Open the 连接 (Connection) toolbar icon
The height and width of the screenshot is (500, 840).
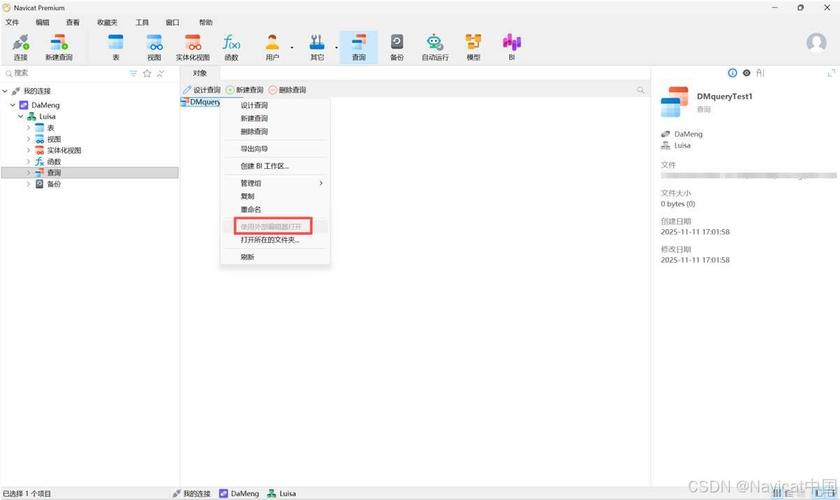(20, 47)
